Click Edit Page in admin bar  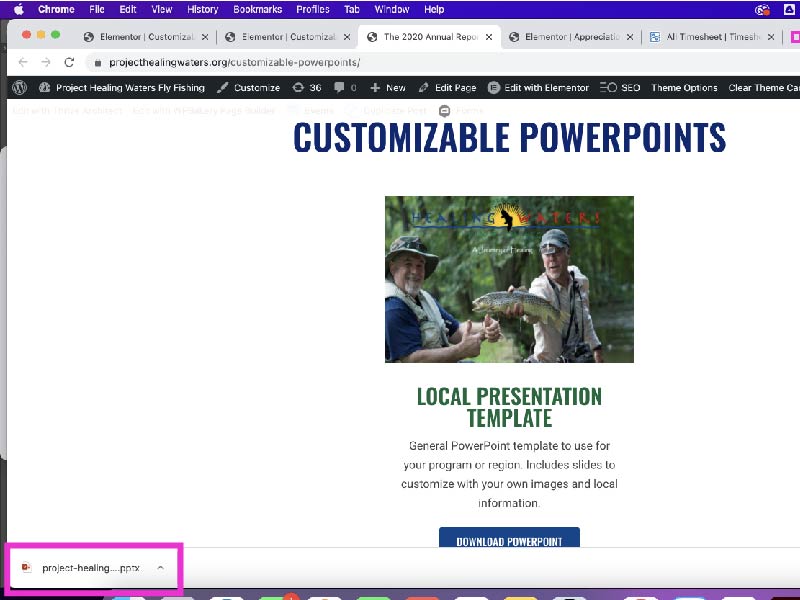447,88
